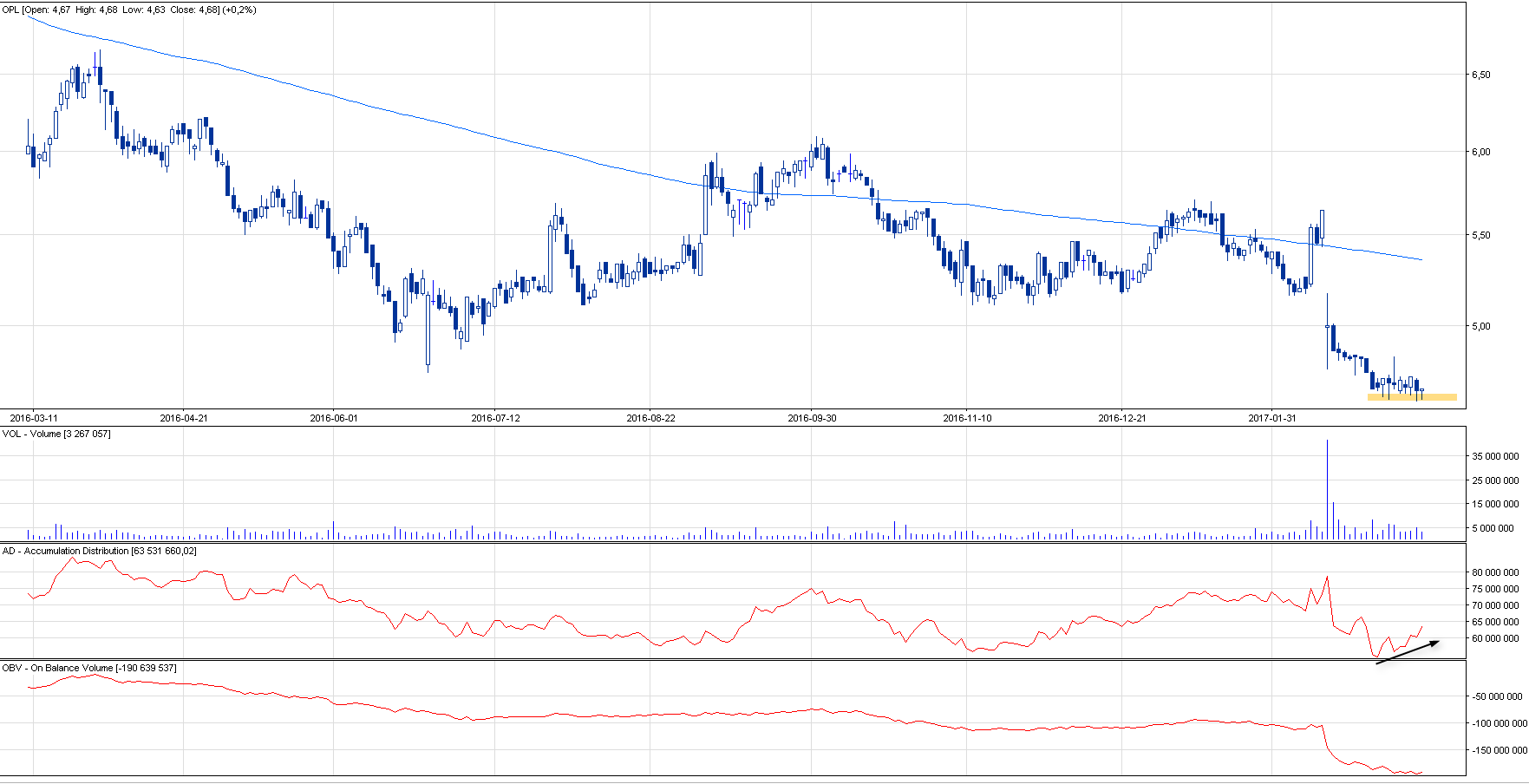Click the 2016-03-11 date label
Screen dimensions: 1529x784
(34, 418)
